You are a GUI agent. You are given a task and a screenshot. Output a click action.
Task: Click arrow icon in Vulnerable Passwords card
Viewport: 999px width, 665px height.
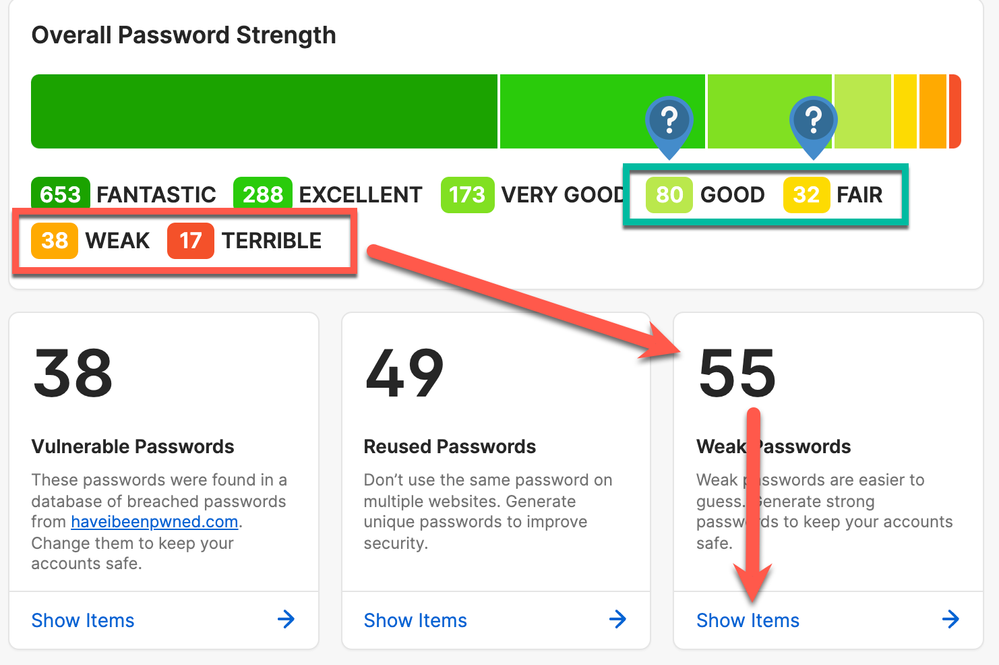[286, 620]
